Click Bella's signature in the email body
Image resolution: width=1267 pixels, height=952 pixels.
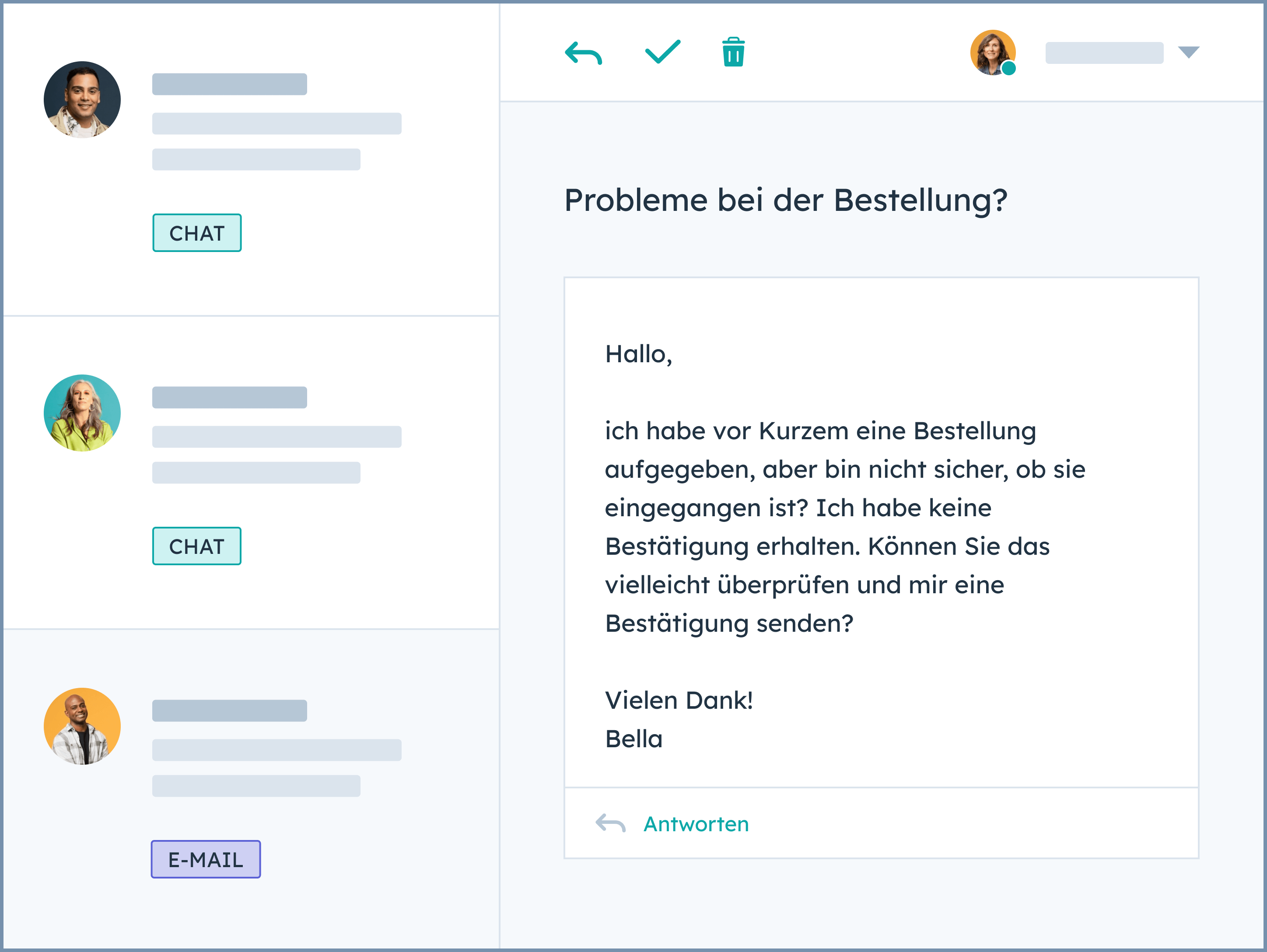[633, 739]
